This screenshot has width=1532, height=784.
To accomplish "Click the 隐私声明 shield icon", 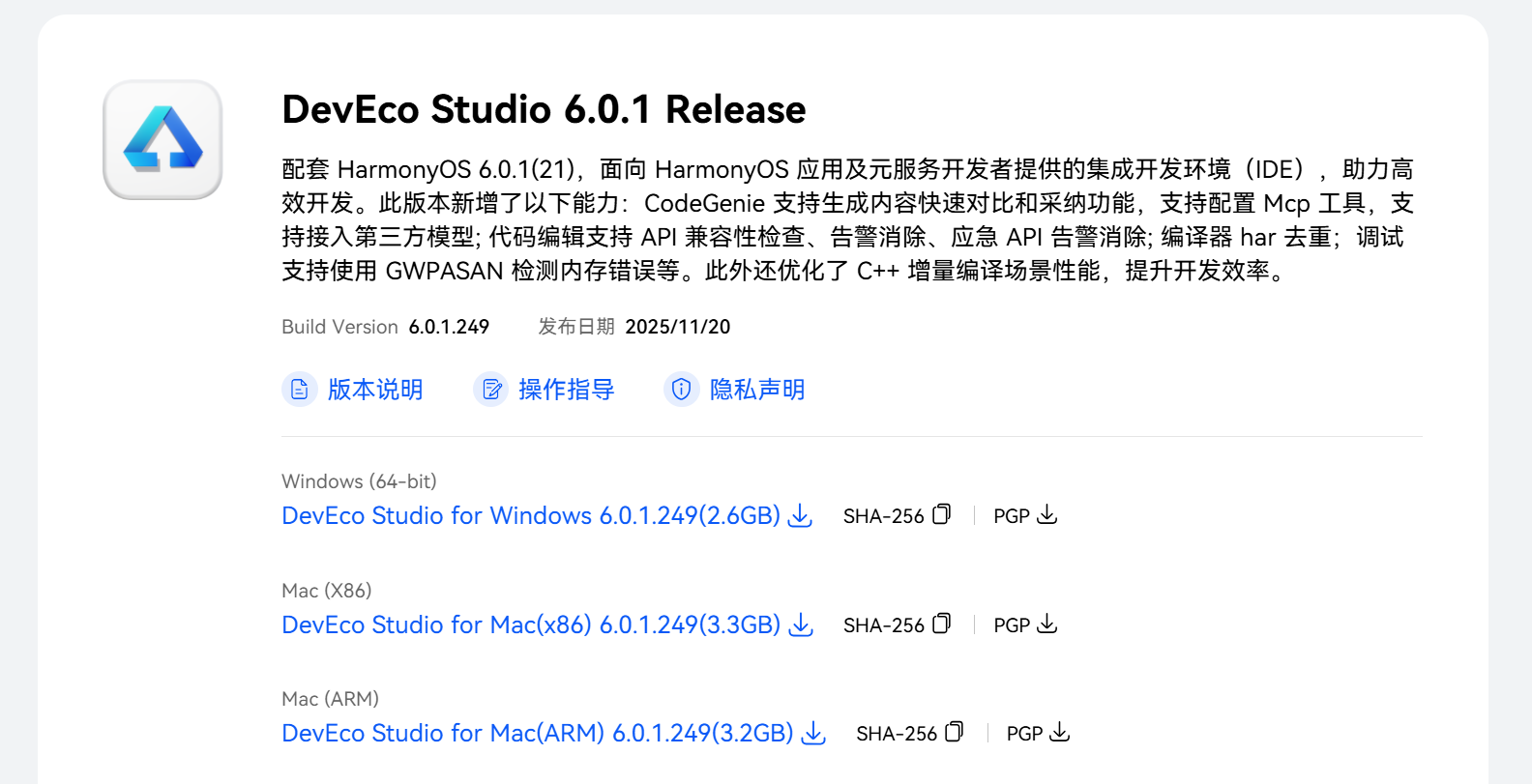I will pos(682,390).
